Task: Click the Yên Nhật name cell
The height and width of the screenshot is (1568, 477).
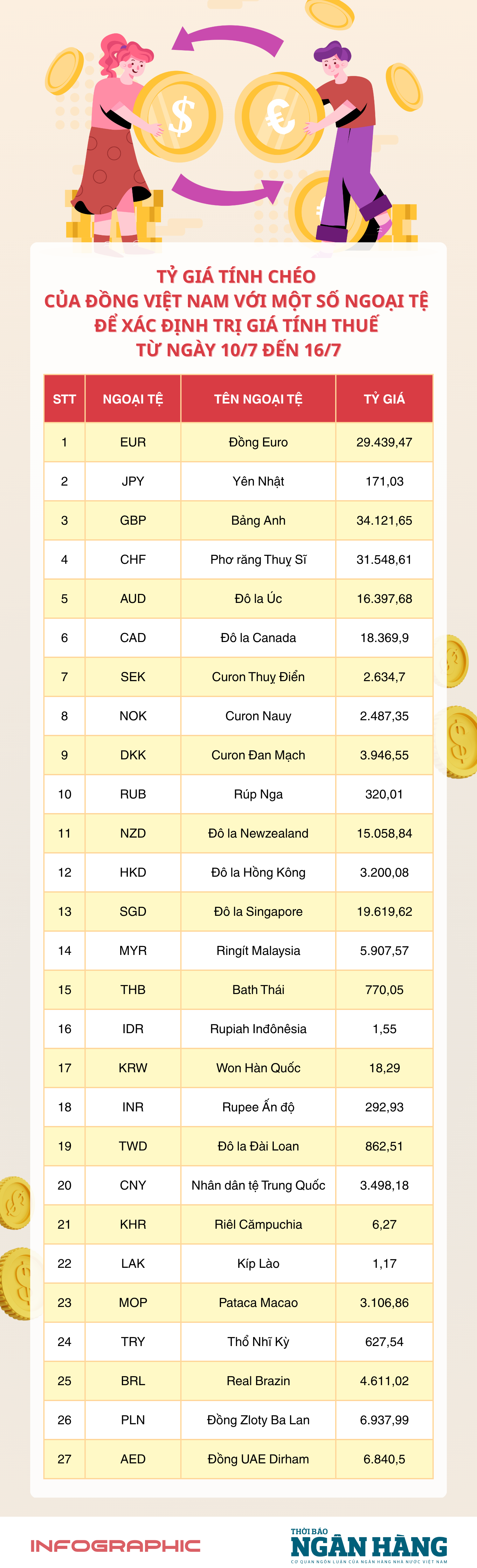Action: pos(258,481)
